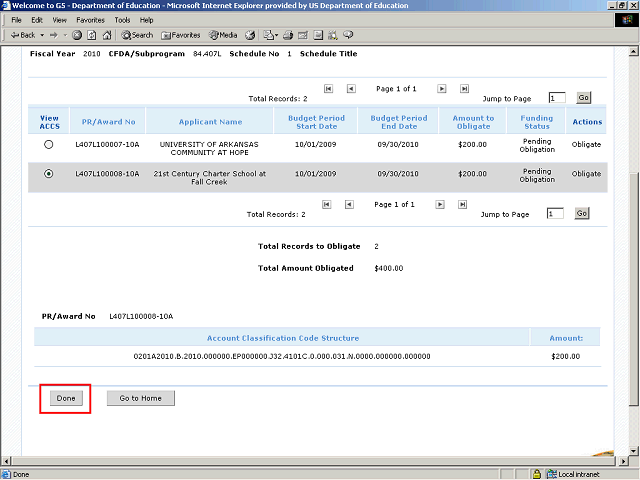Click the browser Back arrow icon
Screen dimensions: 640x480
pos(15,35)
